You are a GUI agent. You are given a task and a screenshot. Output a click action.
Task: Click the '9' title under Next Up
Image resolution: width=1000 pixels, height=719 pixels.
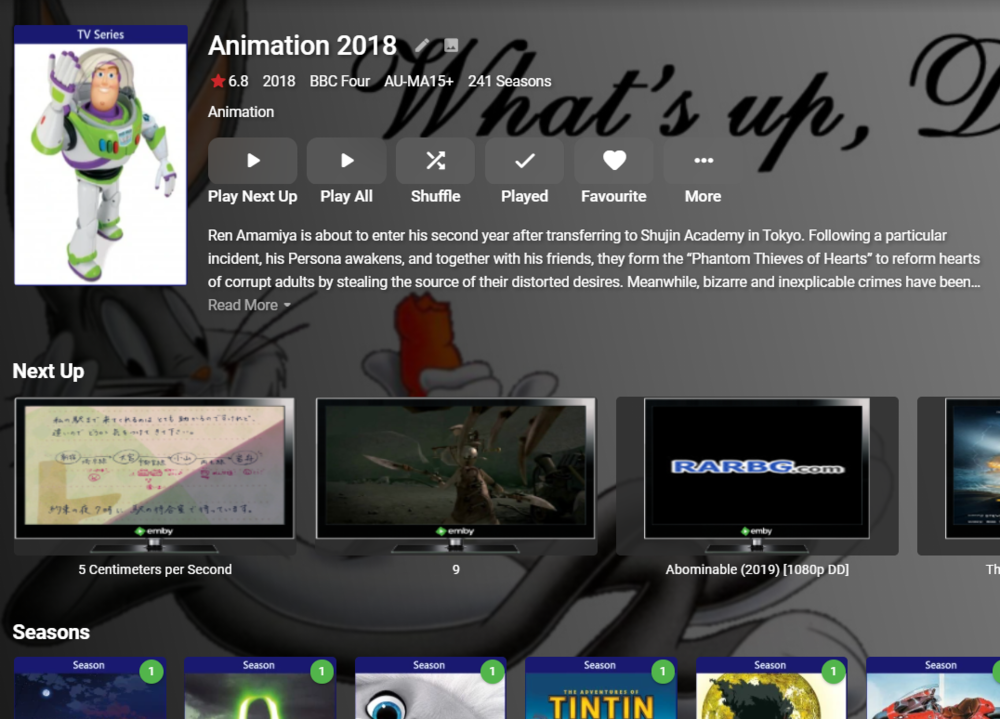point(456,570)
